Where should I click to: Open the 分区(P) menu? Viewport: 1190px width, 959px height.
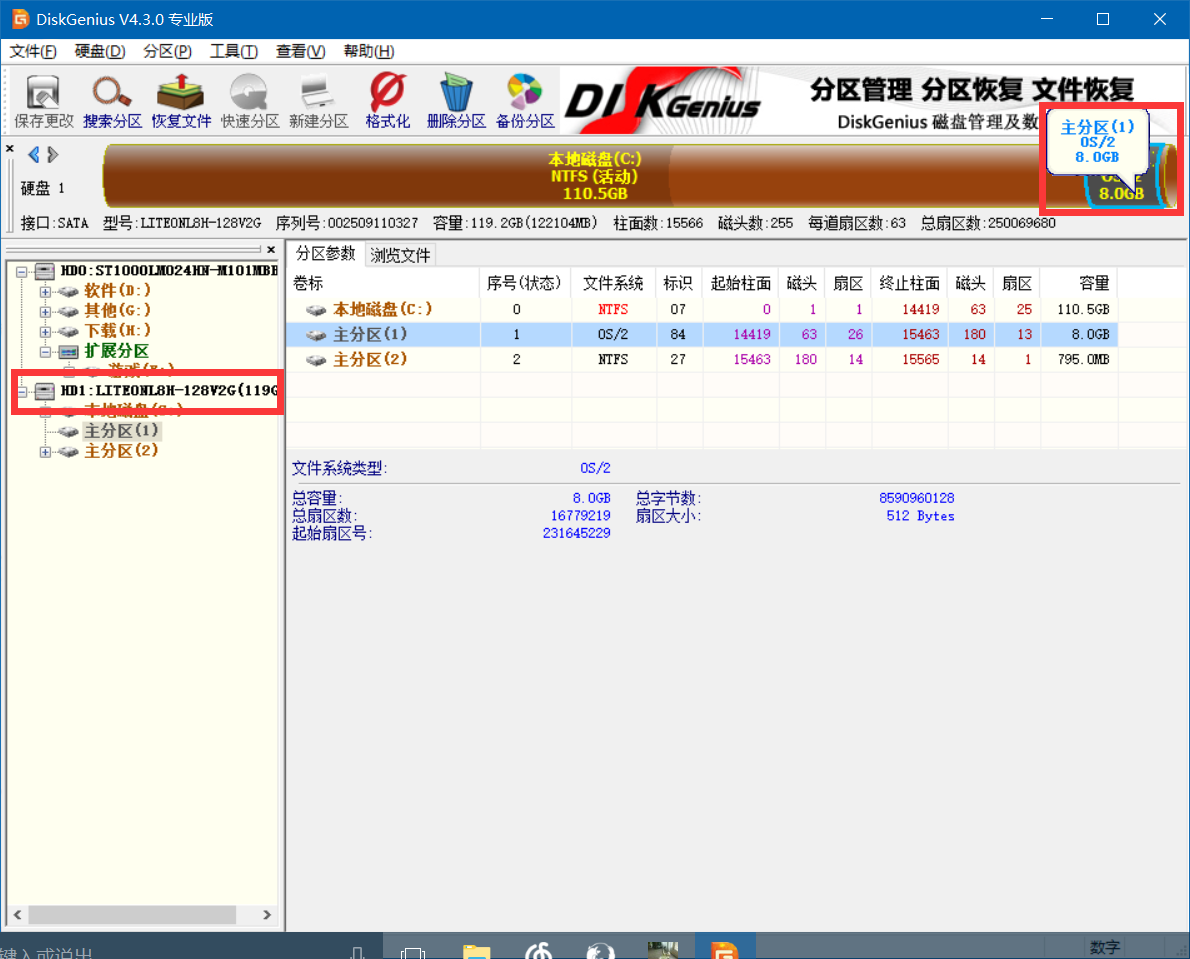tap(166, 51)
